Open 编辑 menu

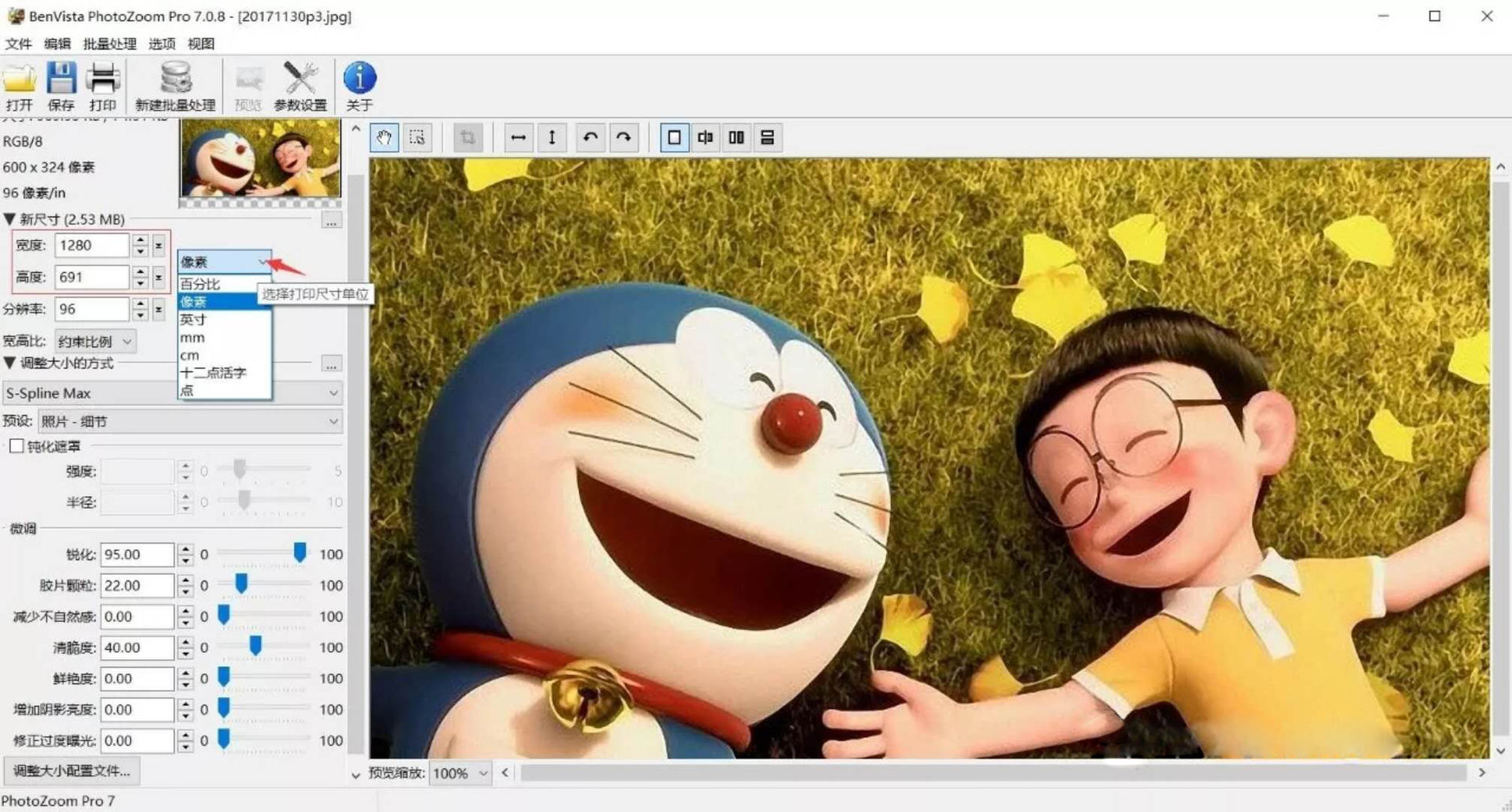click(x=57, y=43)
